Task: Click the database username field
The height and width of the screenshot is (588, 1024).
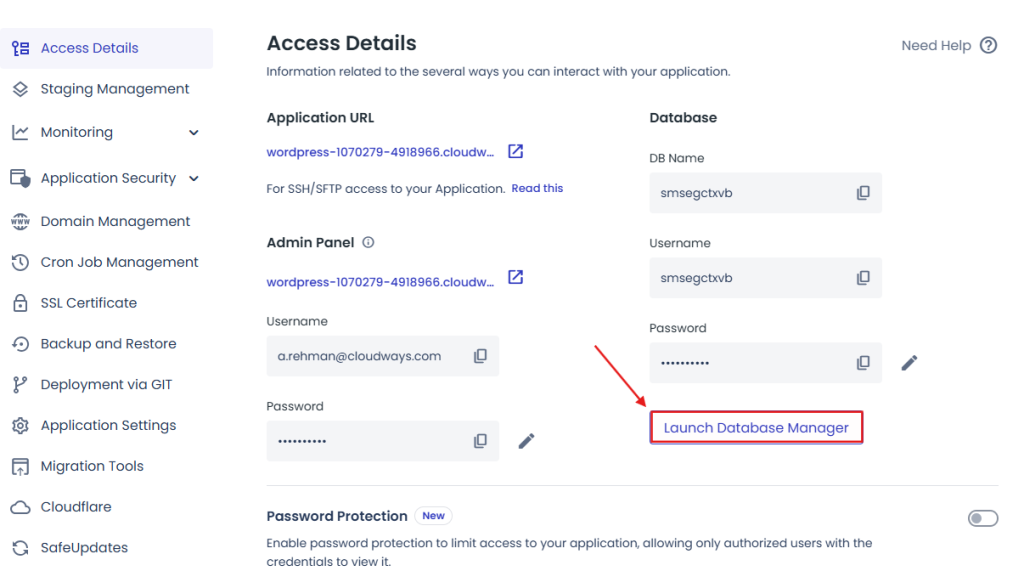Action: tap(765, 277)
